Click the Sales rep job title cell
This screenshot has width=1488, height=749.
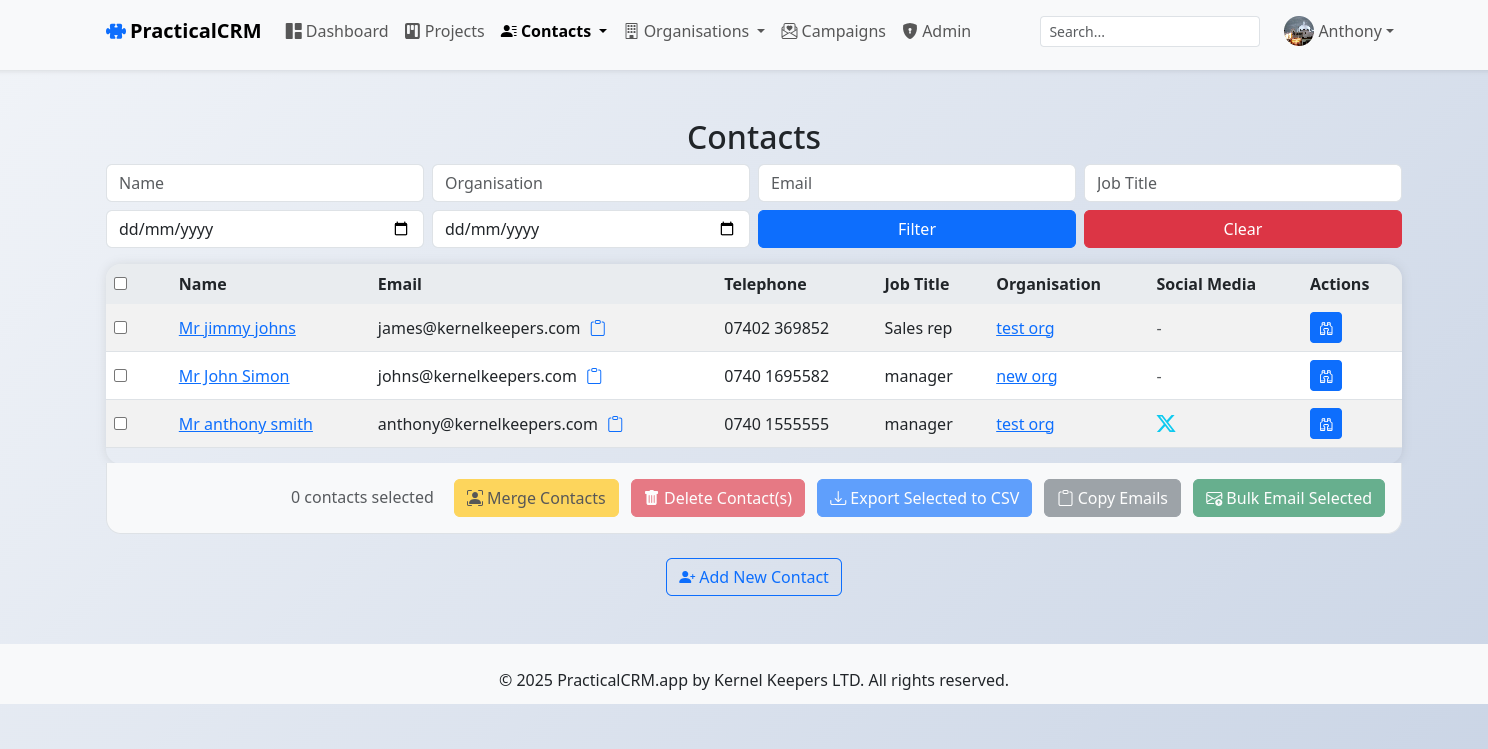coord(918,328)
